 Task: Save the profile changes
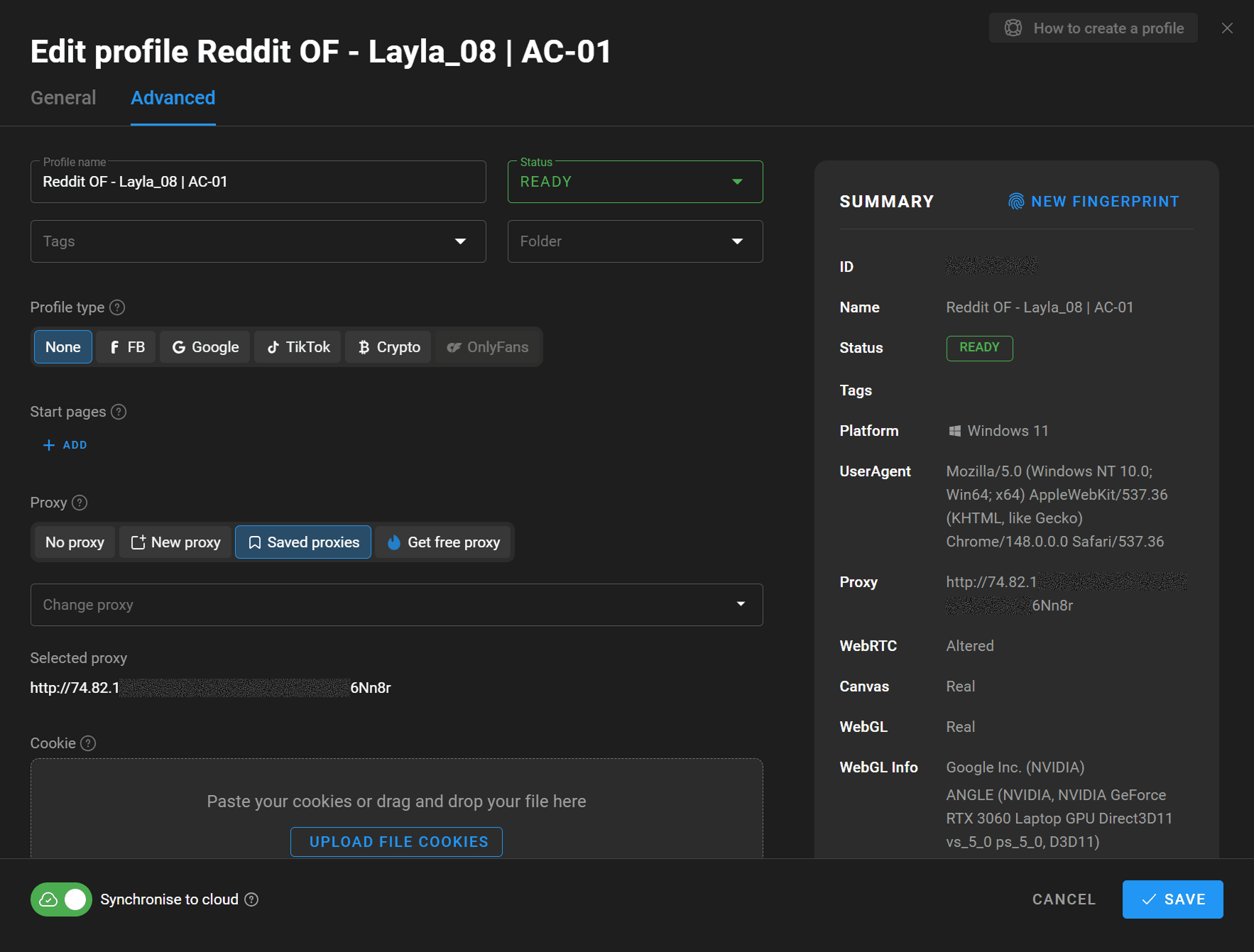coord(1172,899)
